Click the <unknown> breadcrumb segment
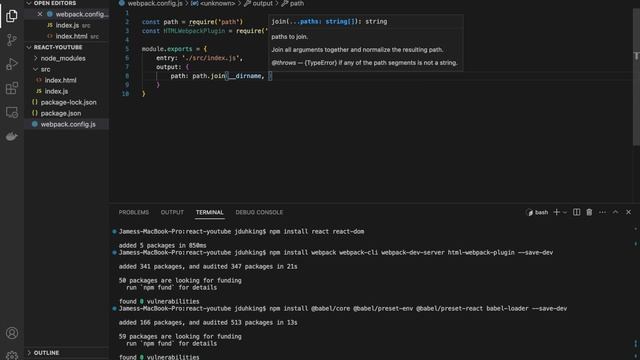The height and width of the screenshot is (360, 640). tap(217, 3)
